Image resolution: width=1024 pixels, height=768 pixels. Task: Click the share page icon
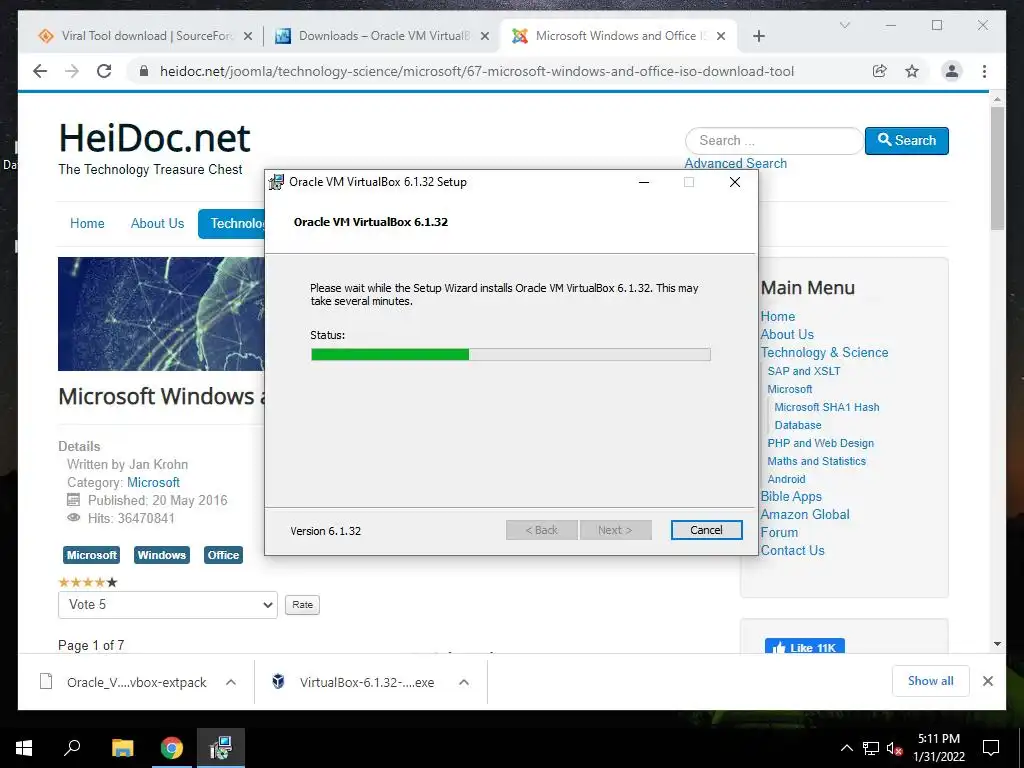[x=880, y=71]
